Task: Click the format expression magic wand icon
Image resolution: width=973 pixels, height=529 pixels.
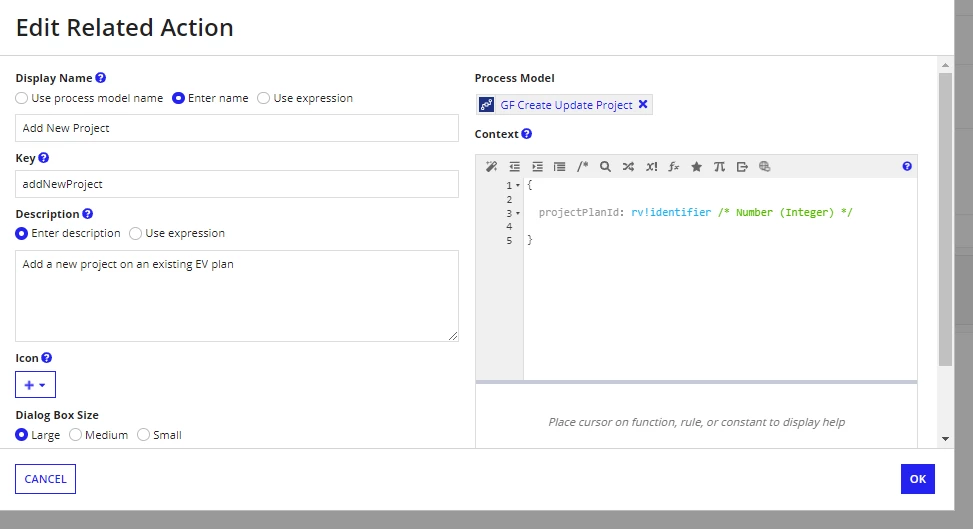Action: pos(491,166)
